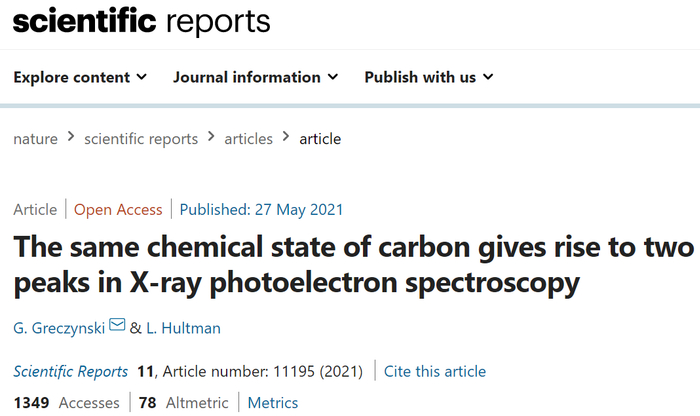Open the Publish with us menu
Image resolution: width=700 pixels, height=416 pixels.
click(420, 77)
